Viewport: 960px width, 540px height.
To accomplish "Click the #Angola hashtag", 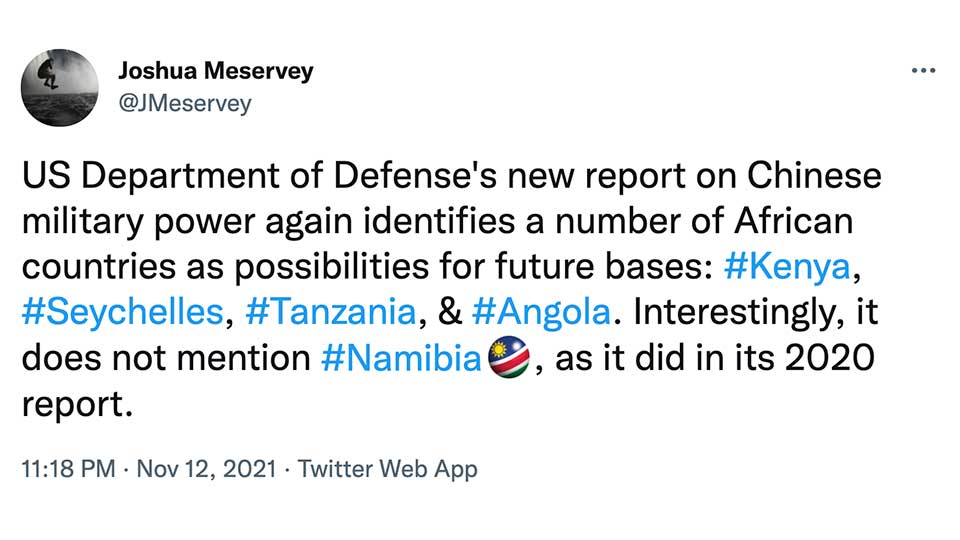I will click(x=541, y=313).
